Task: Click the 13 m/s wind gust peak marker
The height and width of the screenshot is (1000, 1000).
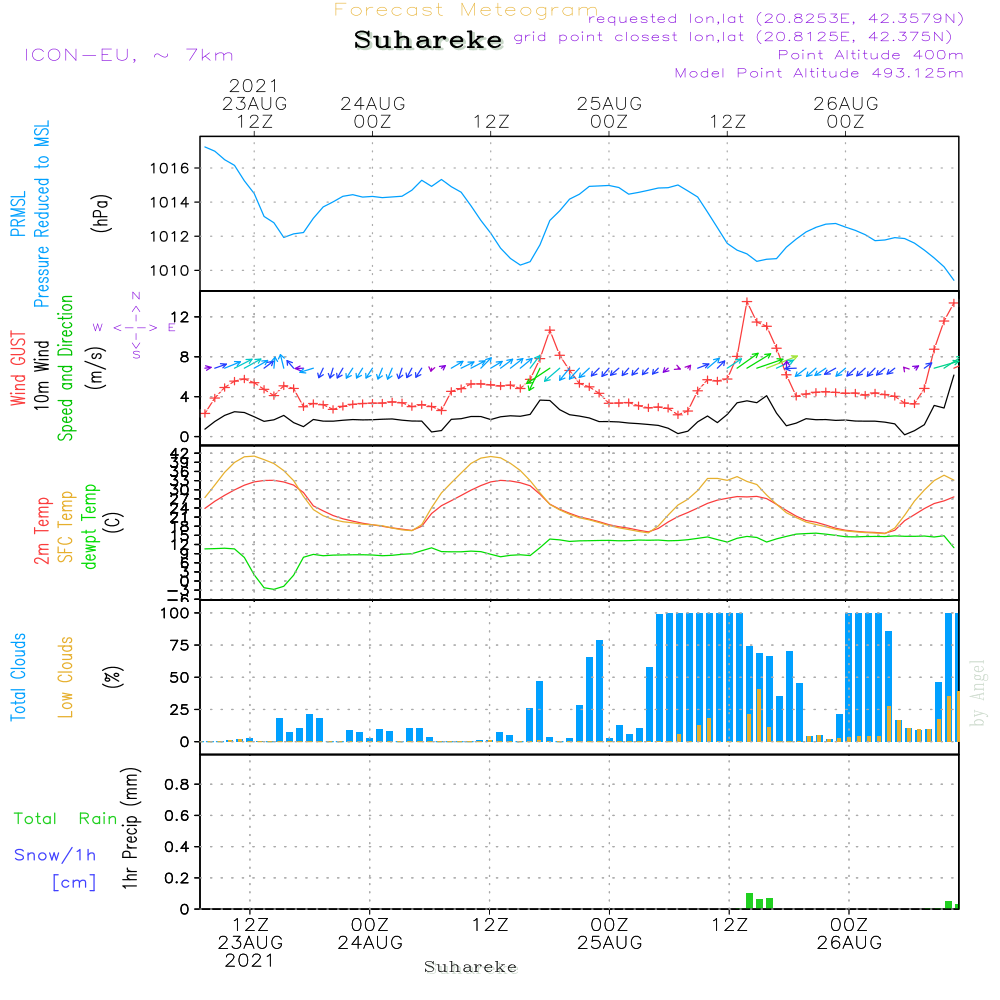Action: click(x=747, y=302)
